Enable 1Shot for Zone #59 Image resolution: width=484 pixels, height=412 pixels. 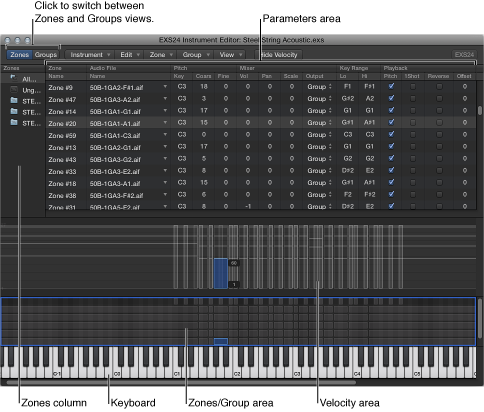(x=413, y=135)
